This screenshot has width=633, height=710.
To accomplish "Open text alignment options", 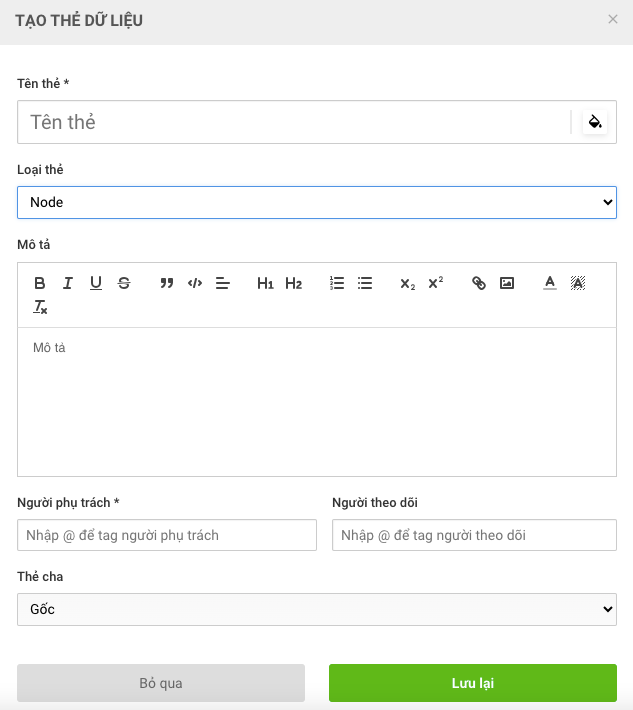I will click(x=223, y=283).
